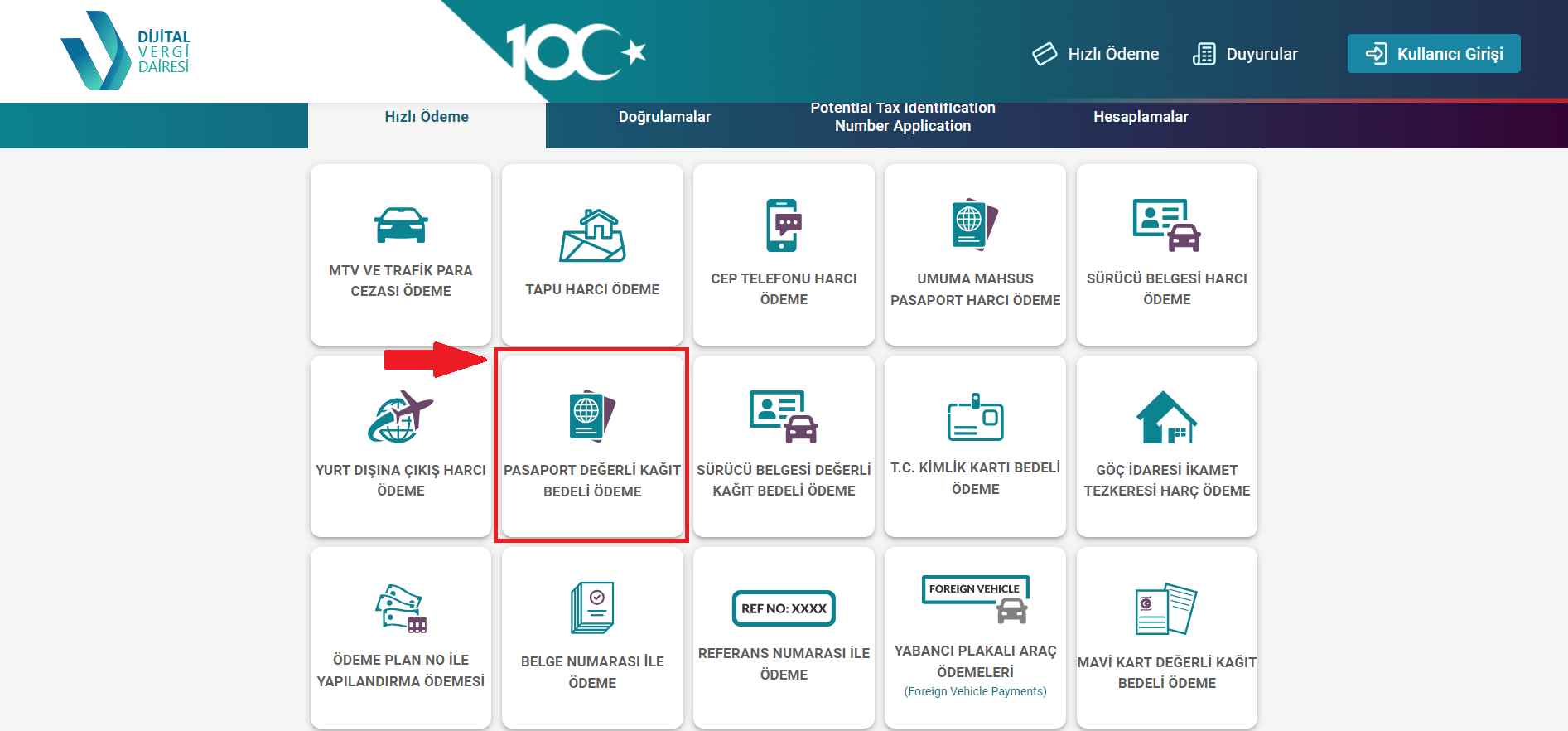Open Yurt Dışına Çıkış Harcı Ödeme text

[x=401, y=480]
